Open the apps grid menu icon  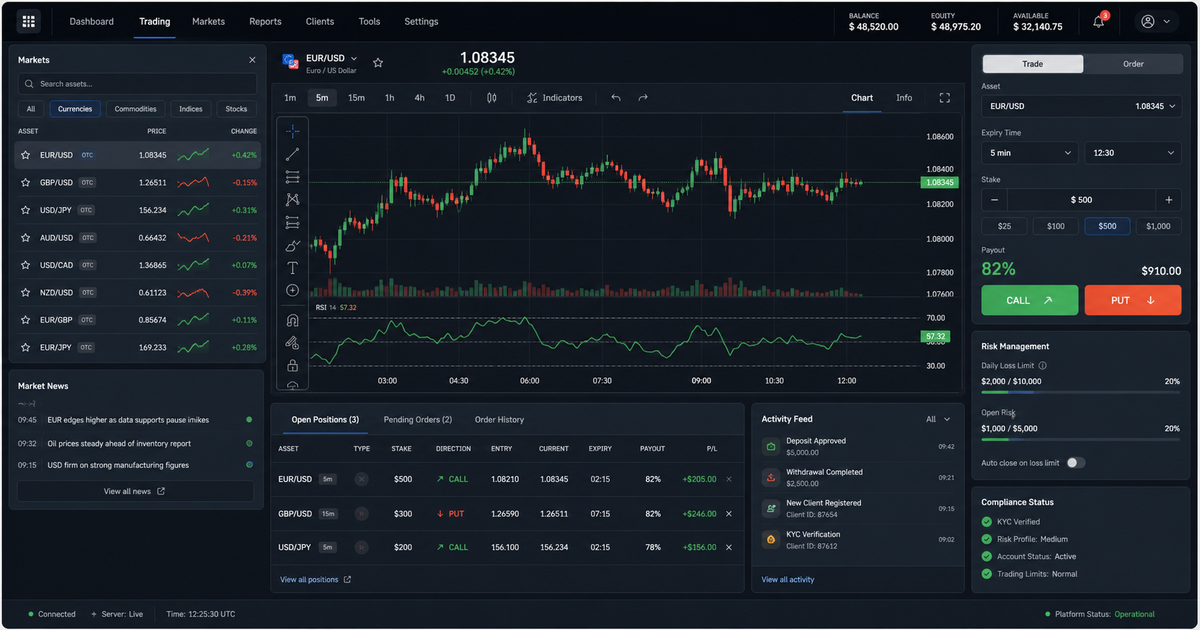click(28, 21)
